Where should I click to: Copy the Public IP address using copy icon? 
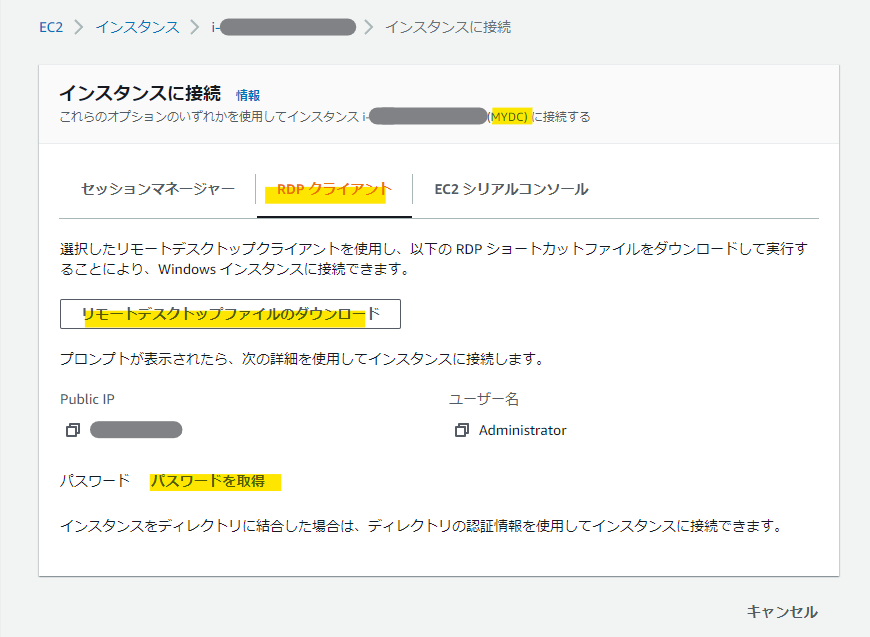tap(72, 430)
